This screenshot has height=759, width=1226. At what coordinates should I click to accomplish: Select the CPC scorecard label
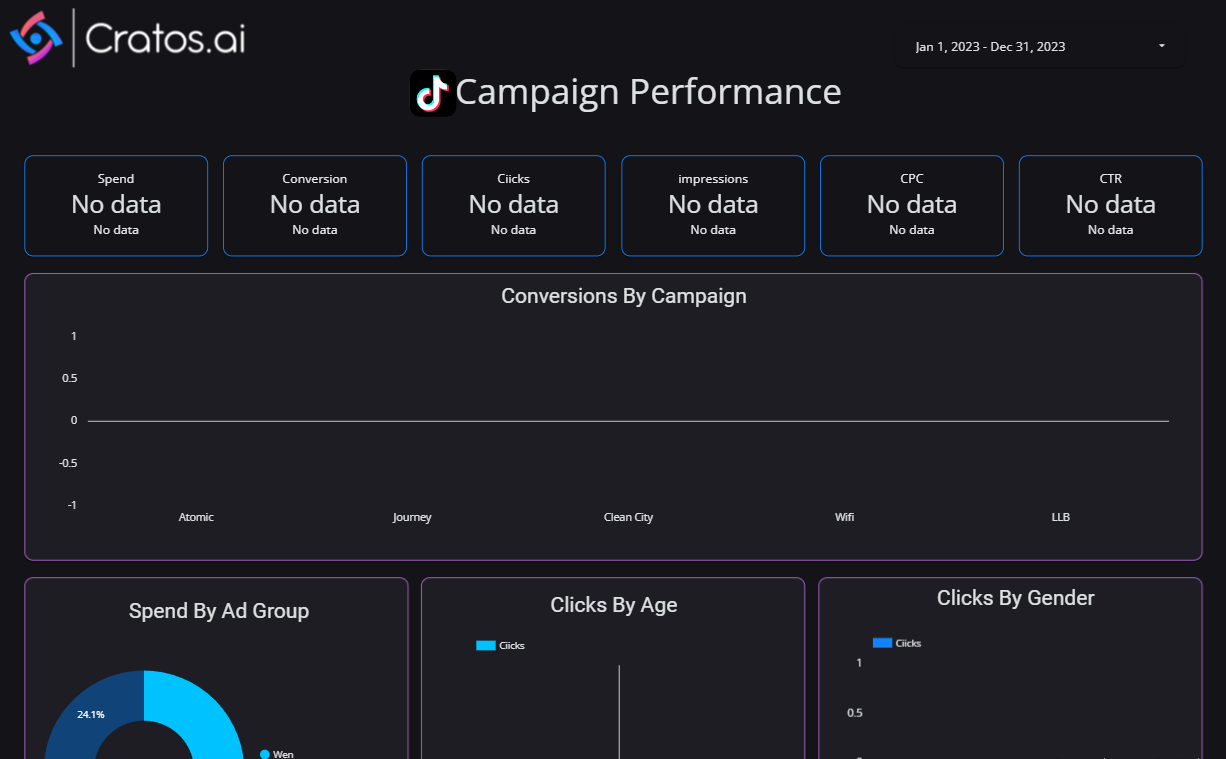click(x=912, y=179)
